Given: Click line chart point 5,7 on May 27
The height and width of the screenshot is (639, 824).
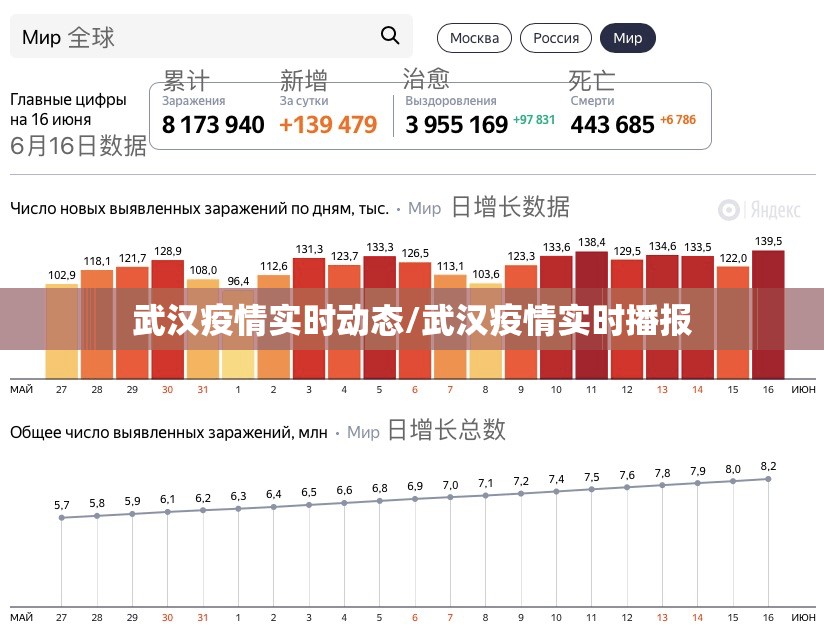Looking at the screenshot, I should pyautogui.click(x=61, y=518).
